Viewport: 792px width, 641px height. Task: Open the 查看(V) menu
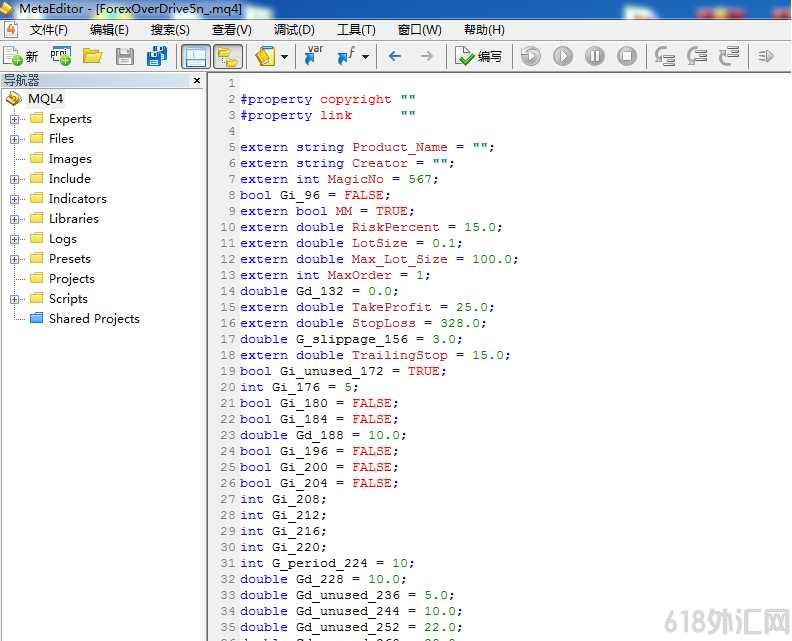pyautogui.click(x=231, y=30)
